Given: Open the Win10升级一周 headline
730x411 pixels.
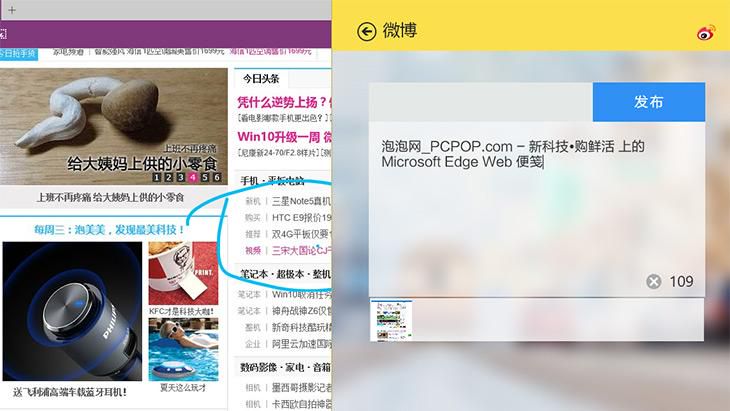Looking at the screenshot, I should tap(284, 137).
